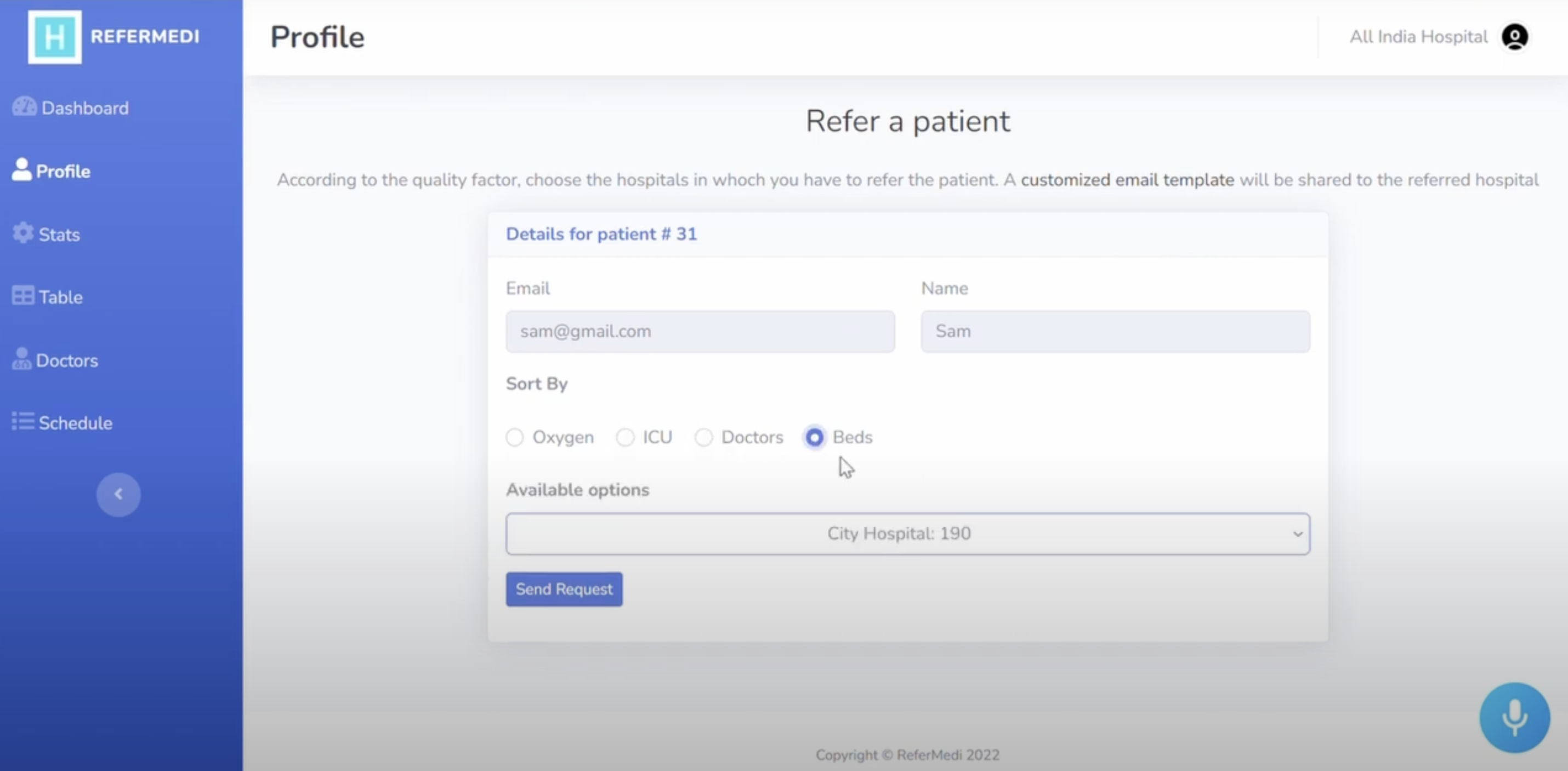This screenshot has width=1568, height=771.
Task: Click the Profile person icon in sidebar
Action: coord(21,169)
